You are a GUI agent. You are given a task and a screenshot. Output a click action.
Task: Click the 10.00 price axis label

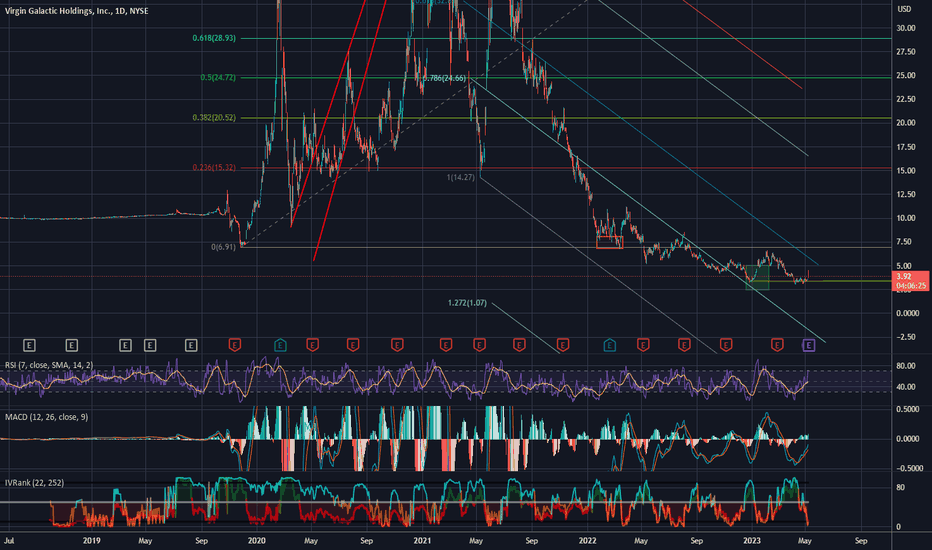click(x=906, y=218)
